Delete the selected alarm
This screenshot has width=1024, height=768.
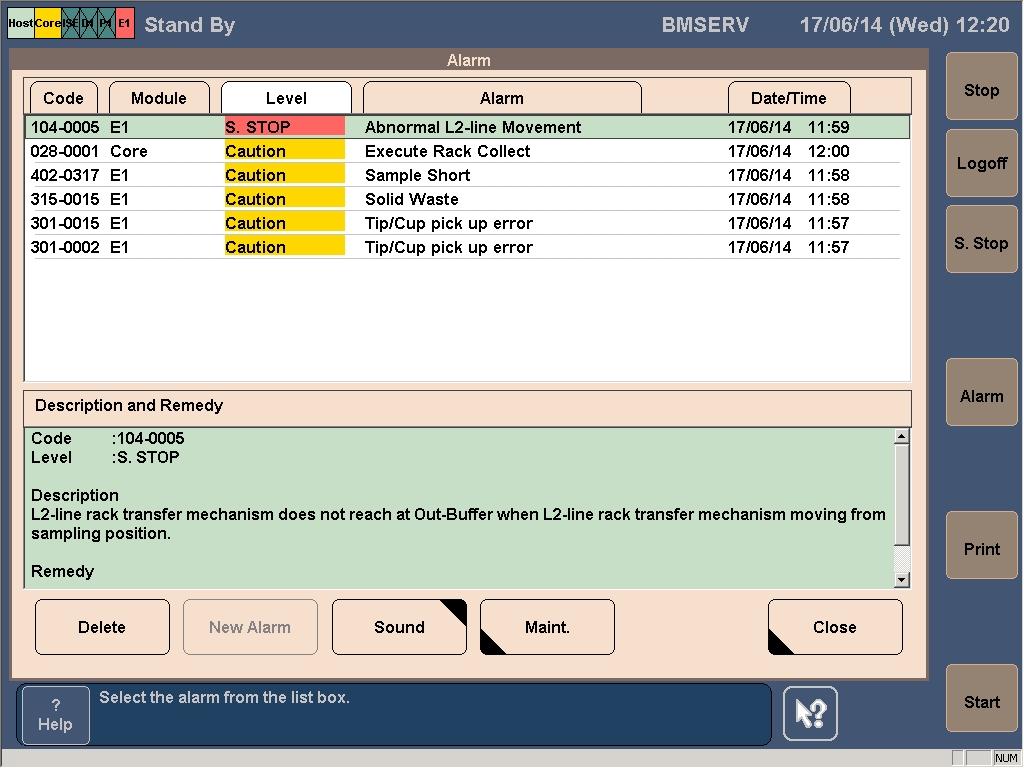coord(102,627)
